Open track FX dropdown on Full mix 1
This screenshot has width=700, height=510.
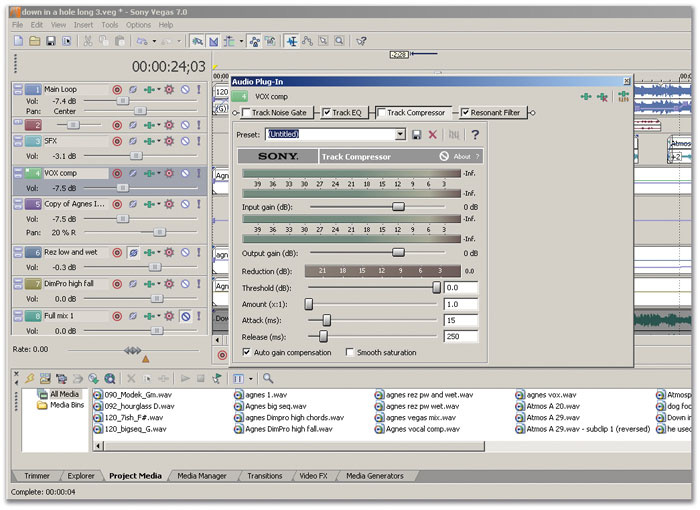tap(158, 316)
